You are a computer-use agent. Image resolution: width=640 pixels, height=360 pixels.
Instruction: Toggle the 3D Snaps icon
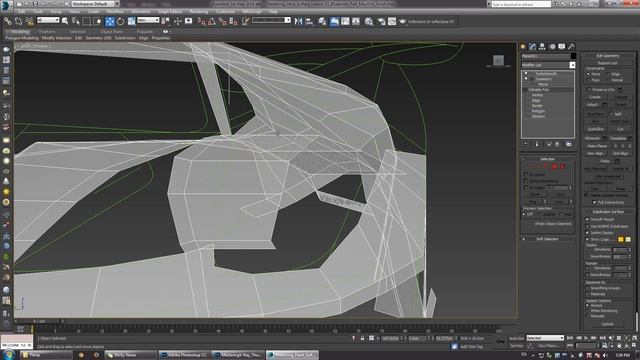(201, 21)
